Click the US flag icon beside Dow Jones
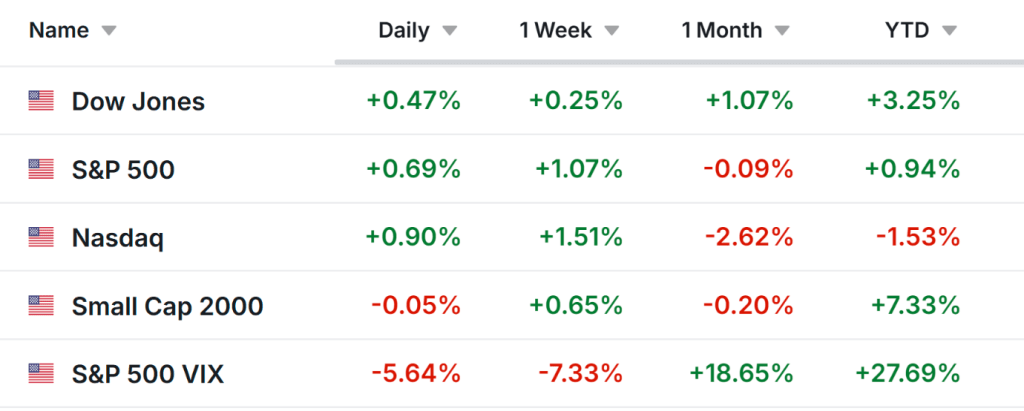 click(x=41, y=101)
